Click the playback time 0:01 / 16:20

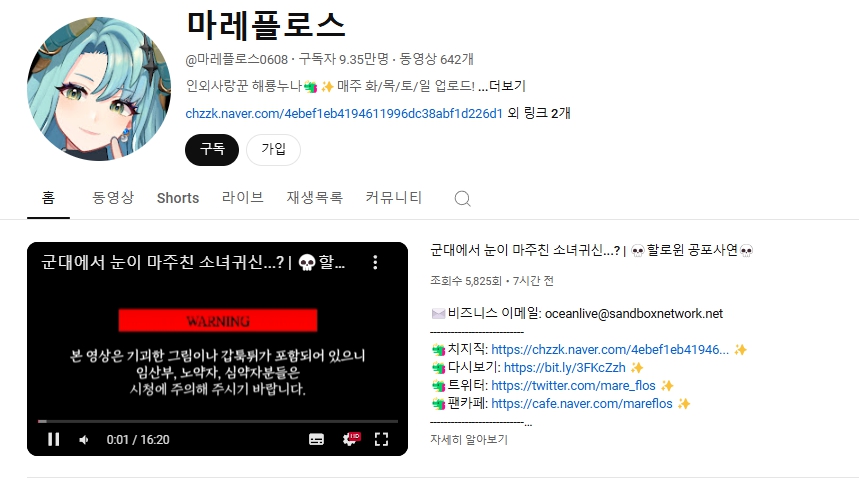coord(138,440)
